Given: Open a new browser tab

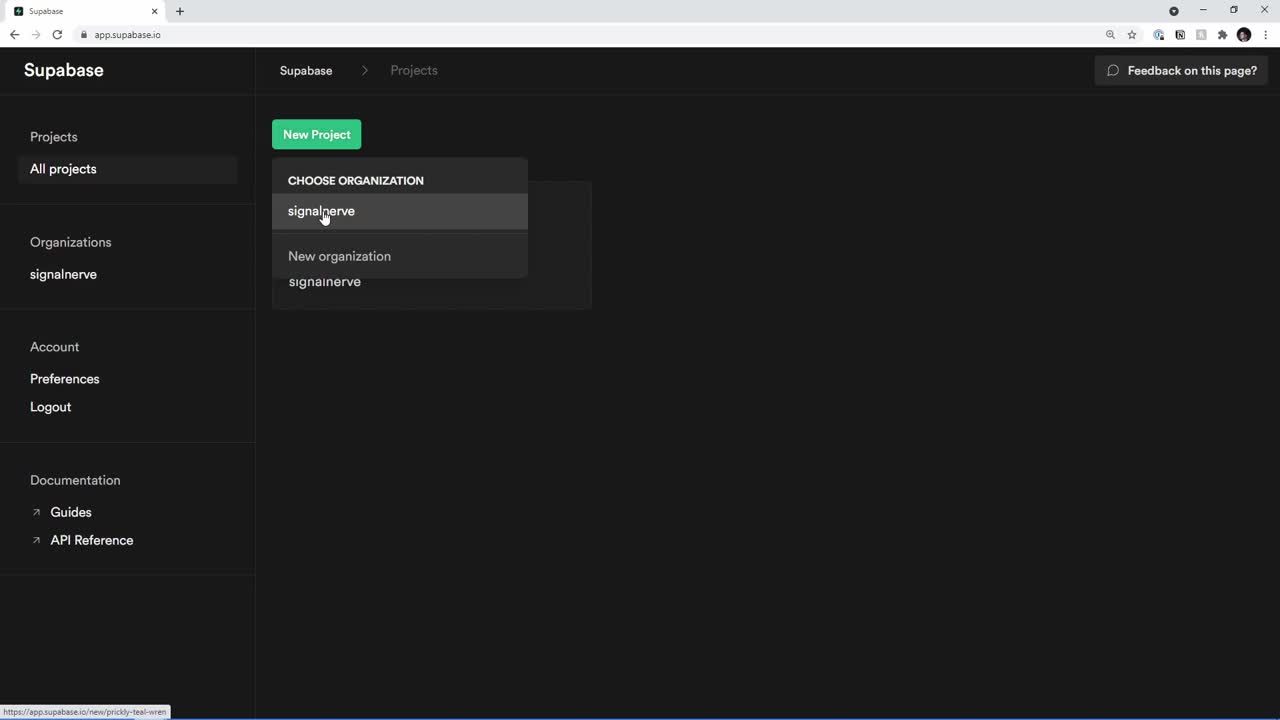Looking at the screenshot, I should click(x=180, y=11).
